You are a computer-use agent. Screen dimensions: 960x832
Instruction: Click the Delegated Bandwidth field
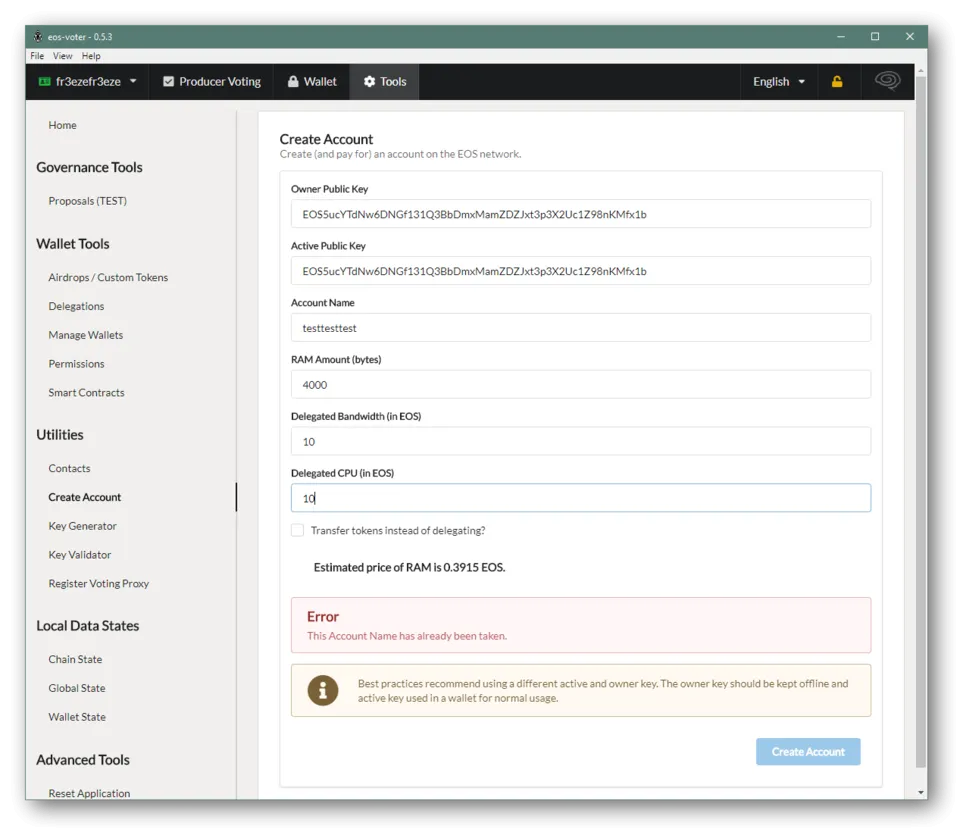[580, 442]
